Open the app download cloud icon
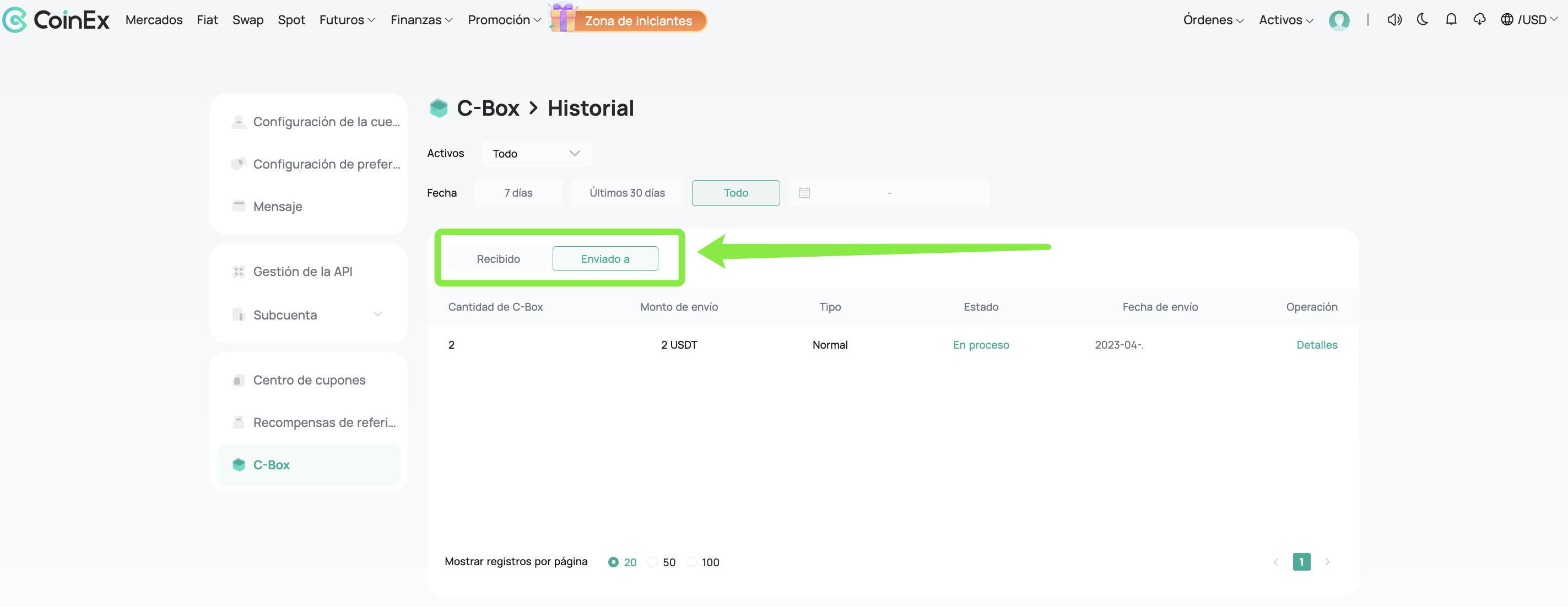This screenshot has width=1568, height=607. 1479,19
